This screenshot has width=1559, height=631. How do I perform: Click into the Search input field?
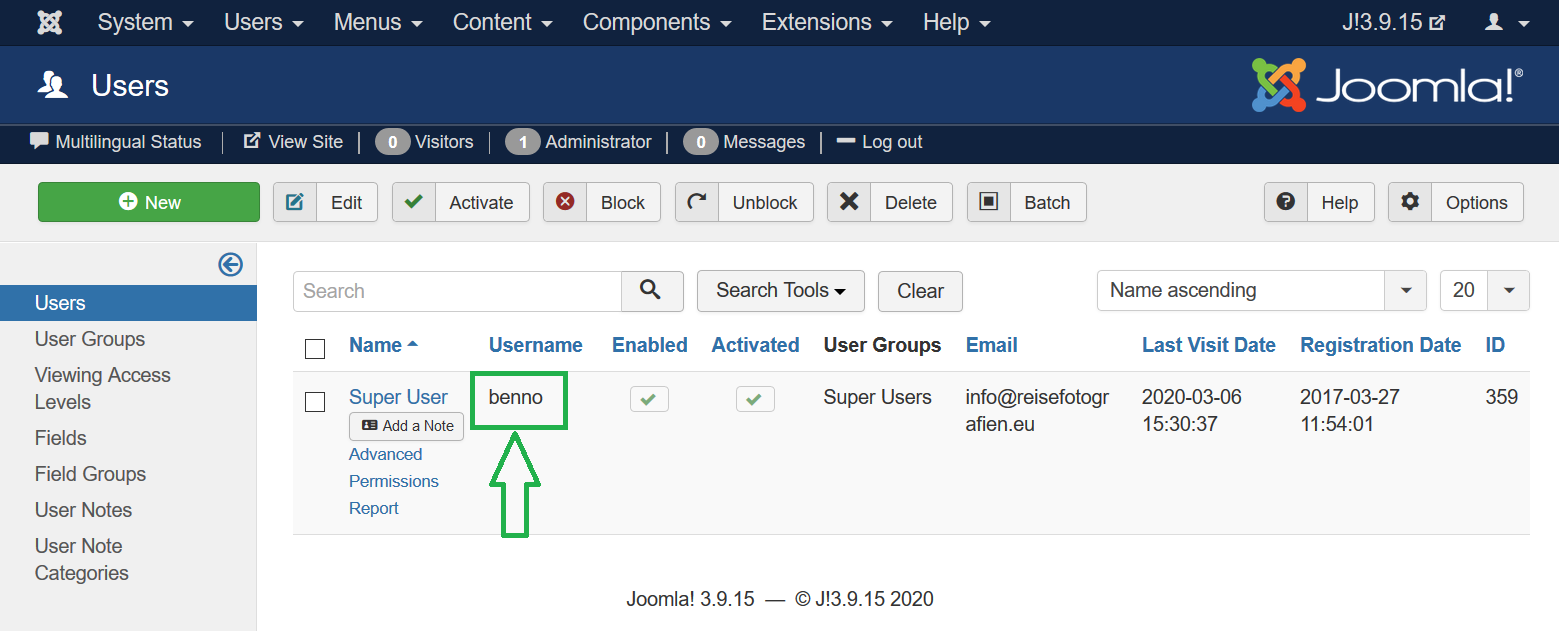458,291
